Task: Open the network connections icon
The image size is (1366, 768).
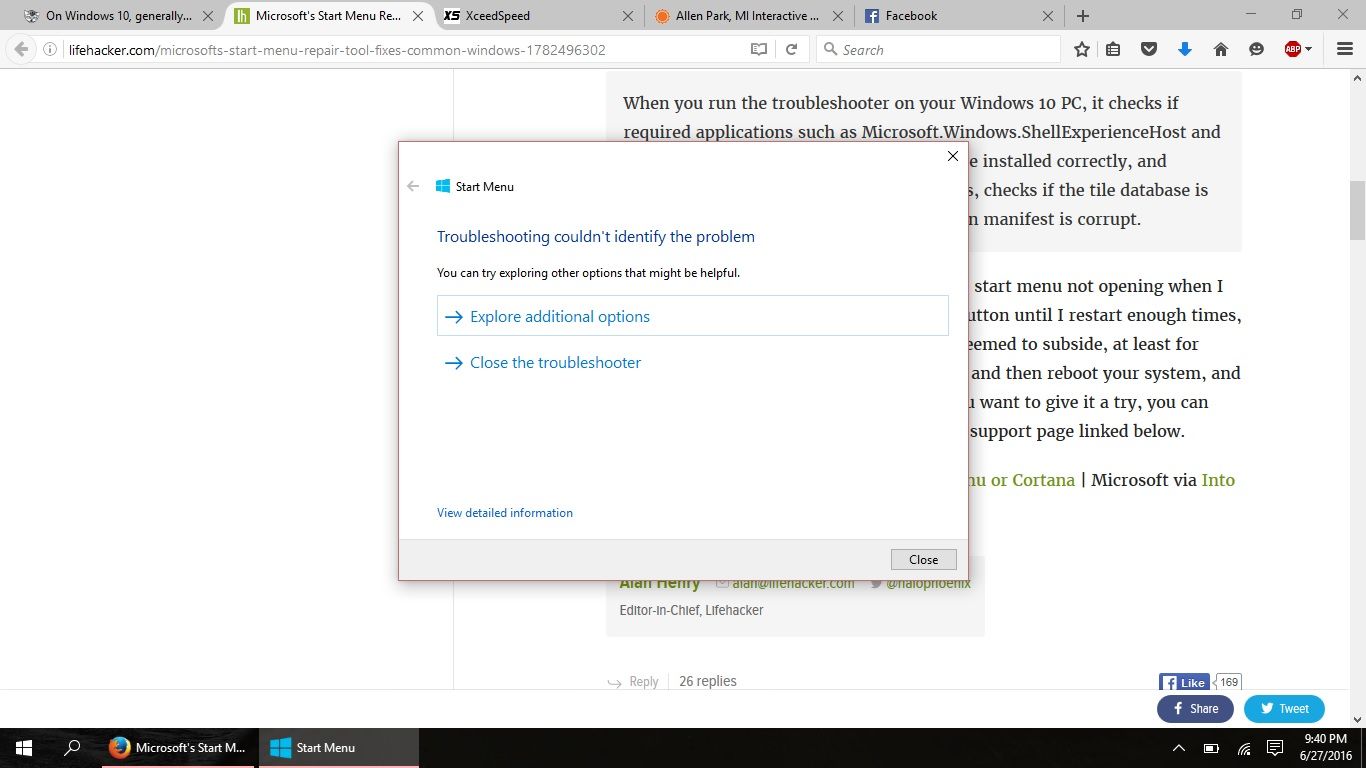Action: pos(1244,748)
